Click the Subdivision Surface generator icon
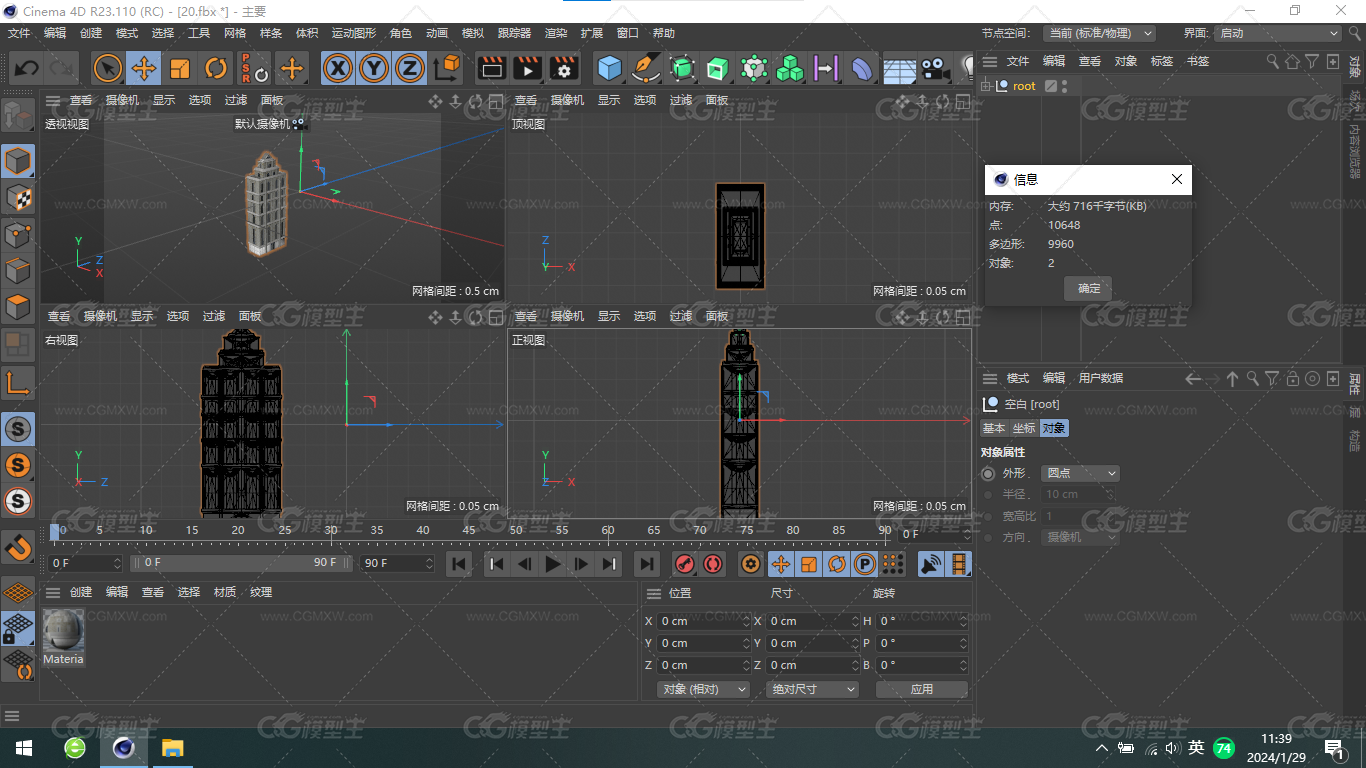 (x=682, y=68)
